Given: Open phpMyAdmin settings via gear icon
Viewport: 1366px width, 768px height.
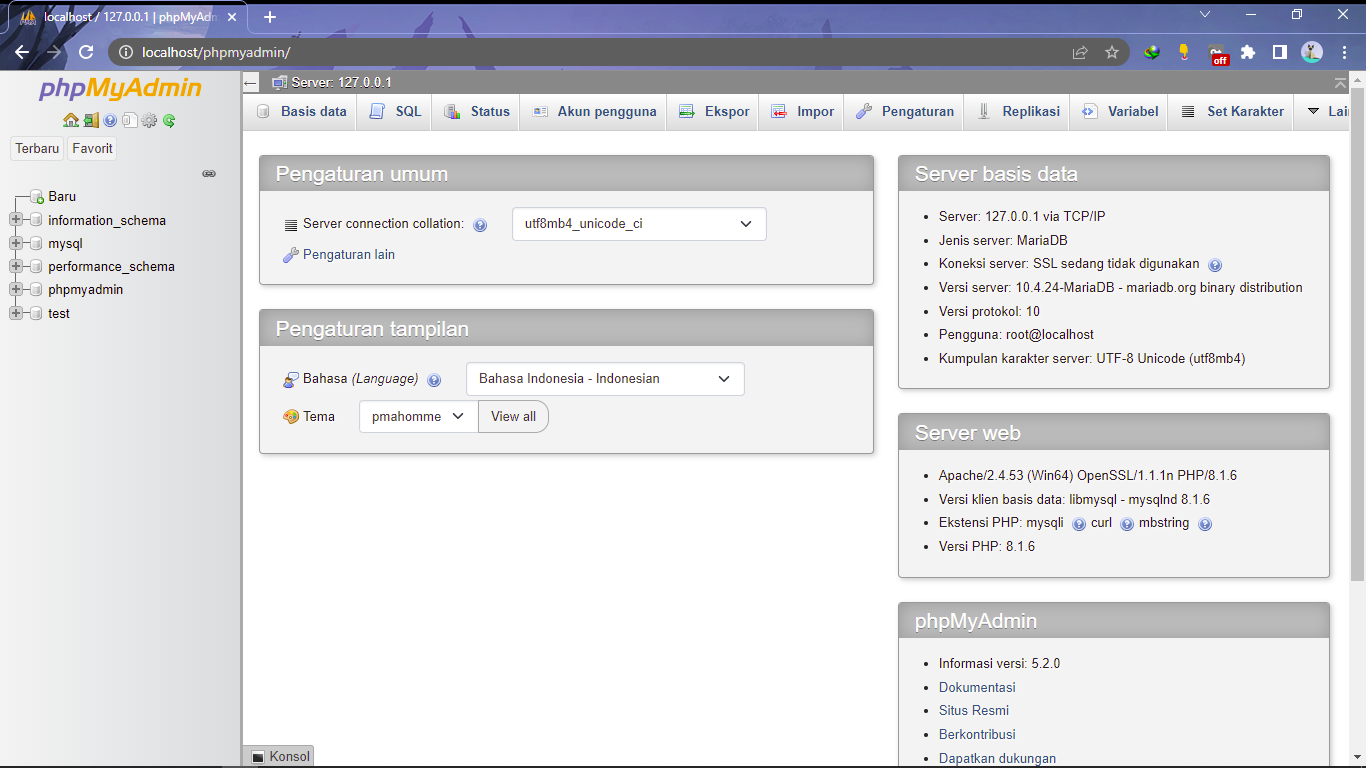Looking at the screenshot, I should [148, 120].
